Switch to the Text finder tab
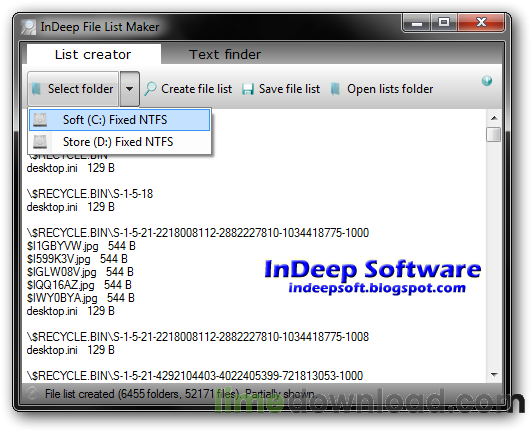The width and height of the screenshot is (532, 432). point(225,54)
